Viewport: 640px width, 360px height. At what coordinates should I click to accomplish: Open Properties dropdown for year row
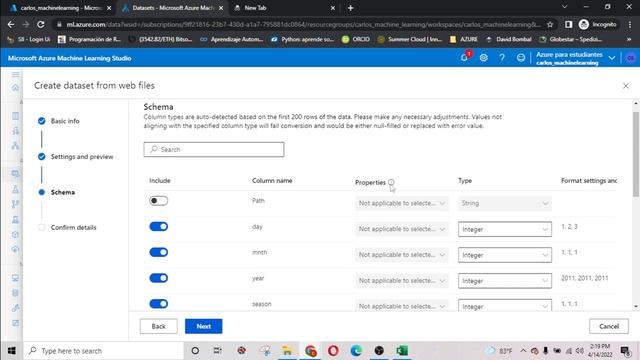coord(402,280)
